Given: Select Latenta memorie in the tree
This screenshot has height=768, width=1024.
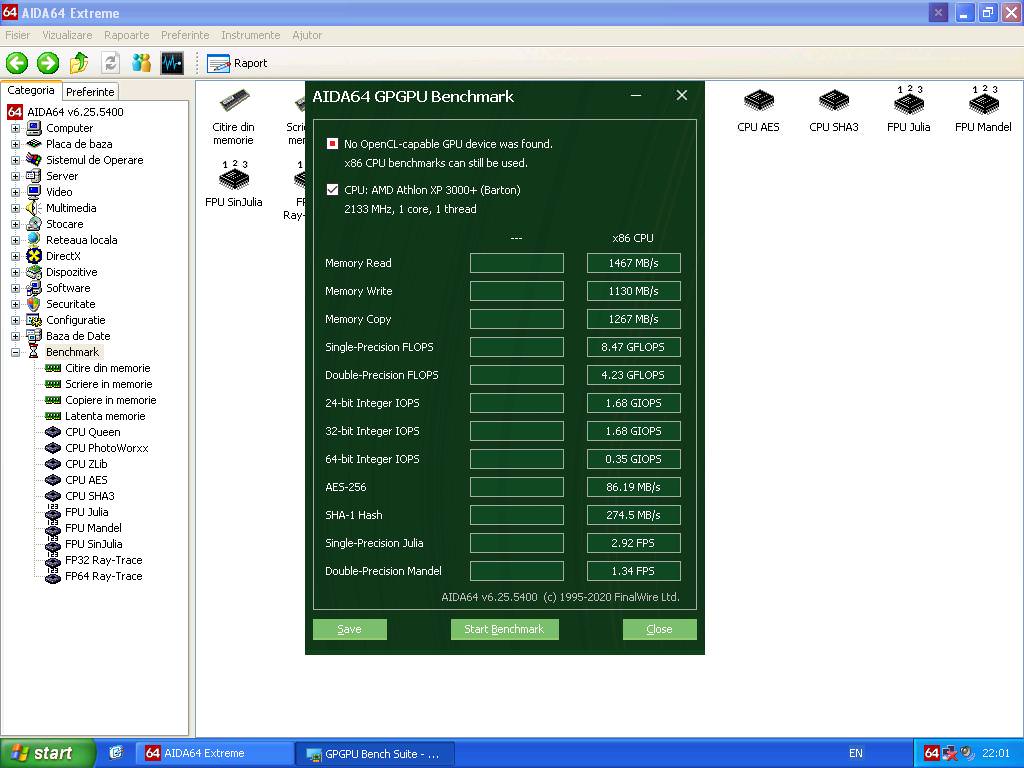Looking at the screenshot, I should pyautogui.click(x=104, y=416).
